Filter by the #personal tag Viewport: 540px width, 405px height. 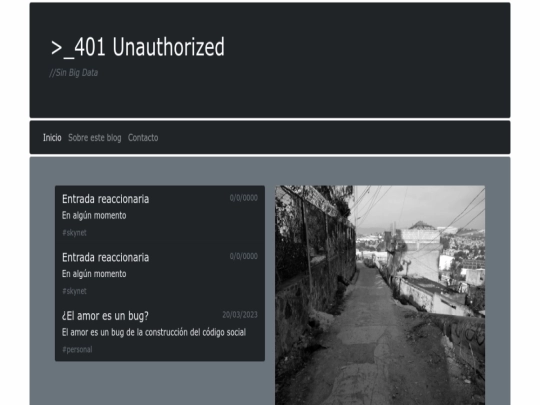77,350
